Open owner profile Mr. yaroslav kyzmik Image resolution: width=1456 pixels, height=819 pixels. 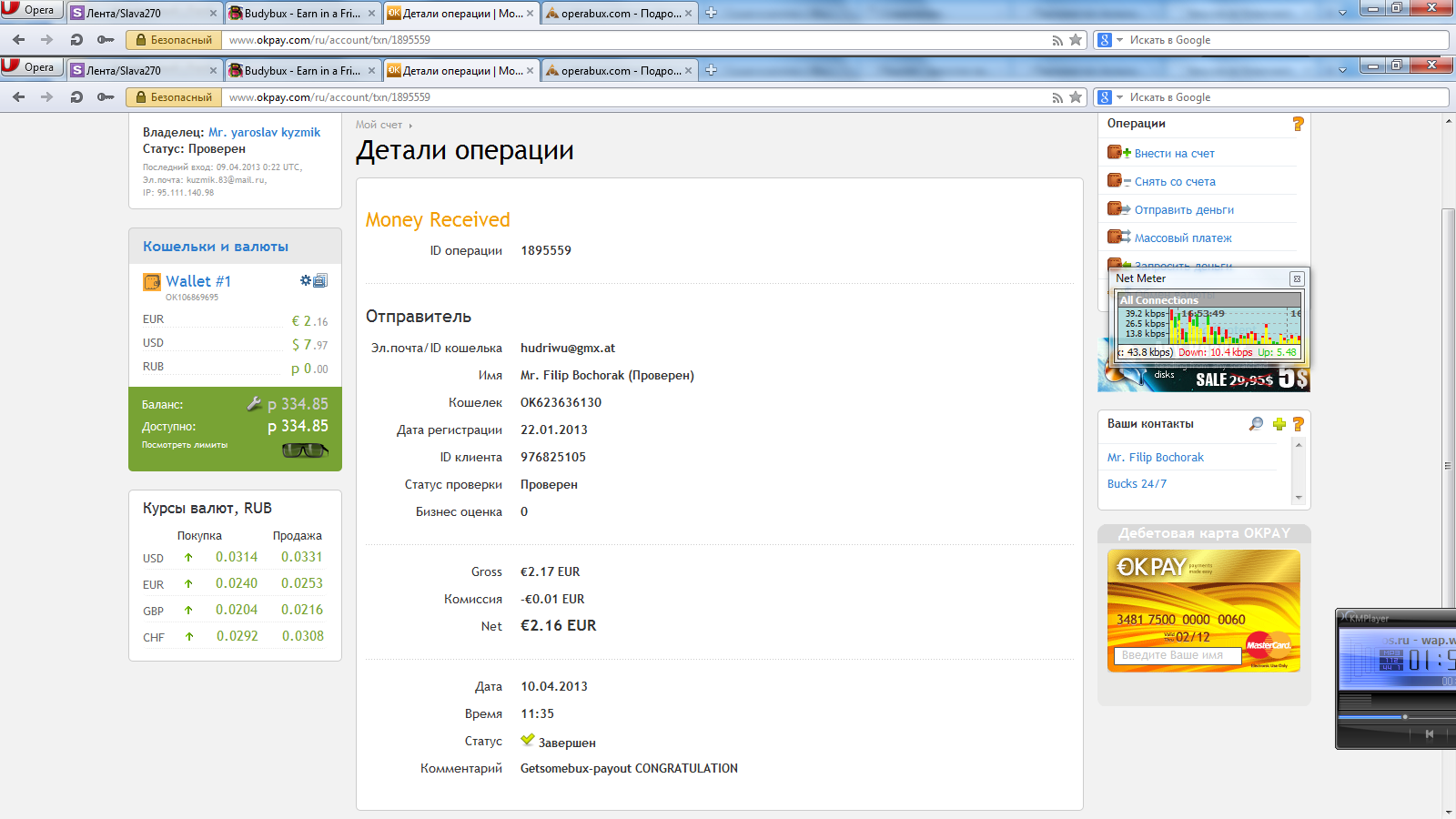[264, 132]
